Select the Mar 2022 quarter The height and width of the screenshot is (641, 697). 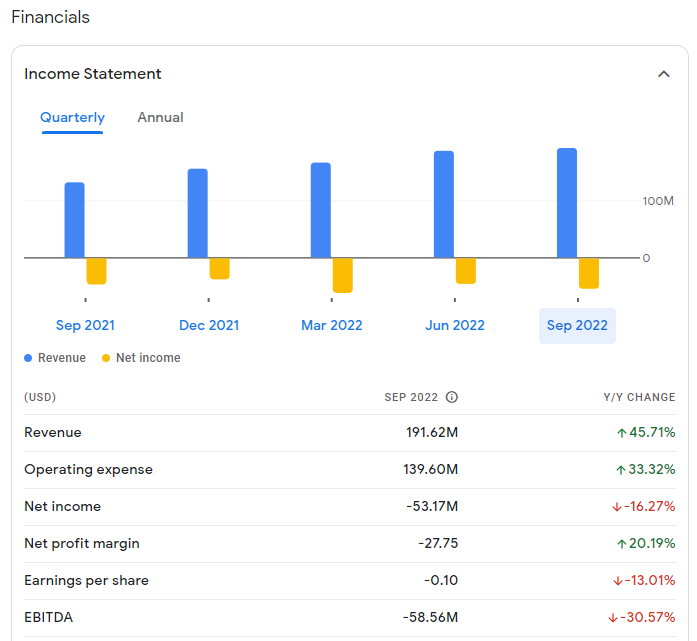(x=332, y=325)
